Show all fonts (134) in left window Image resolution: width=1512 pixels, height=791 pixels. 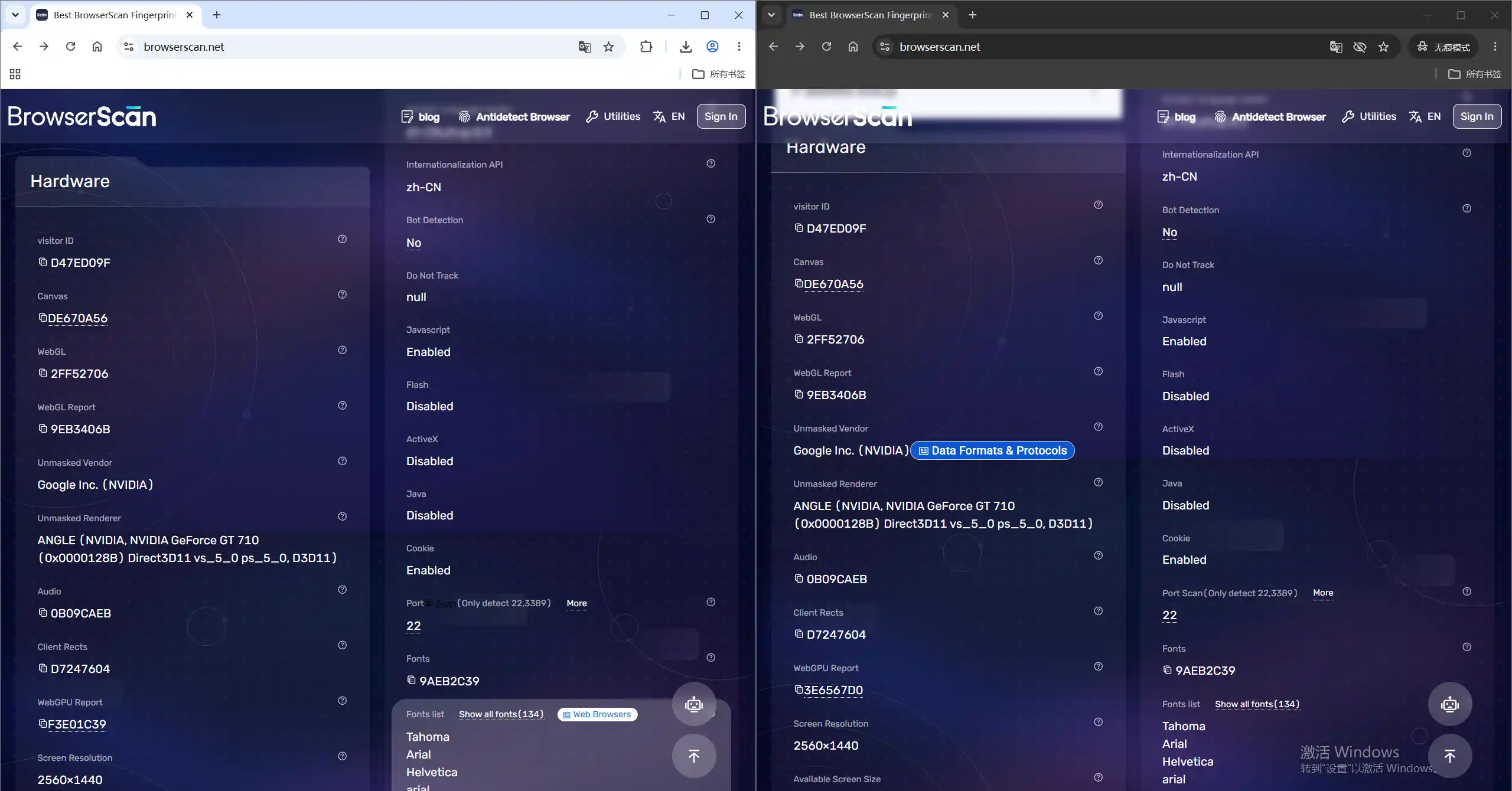pos(501,714)
